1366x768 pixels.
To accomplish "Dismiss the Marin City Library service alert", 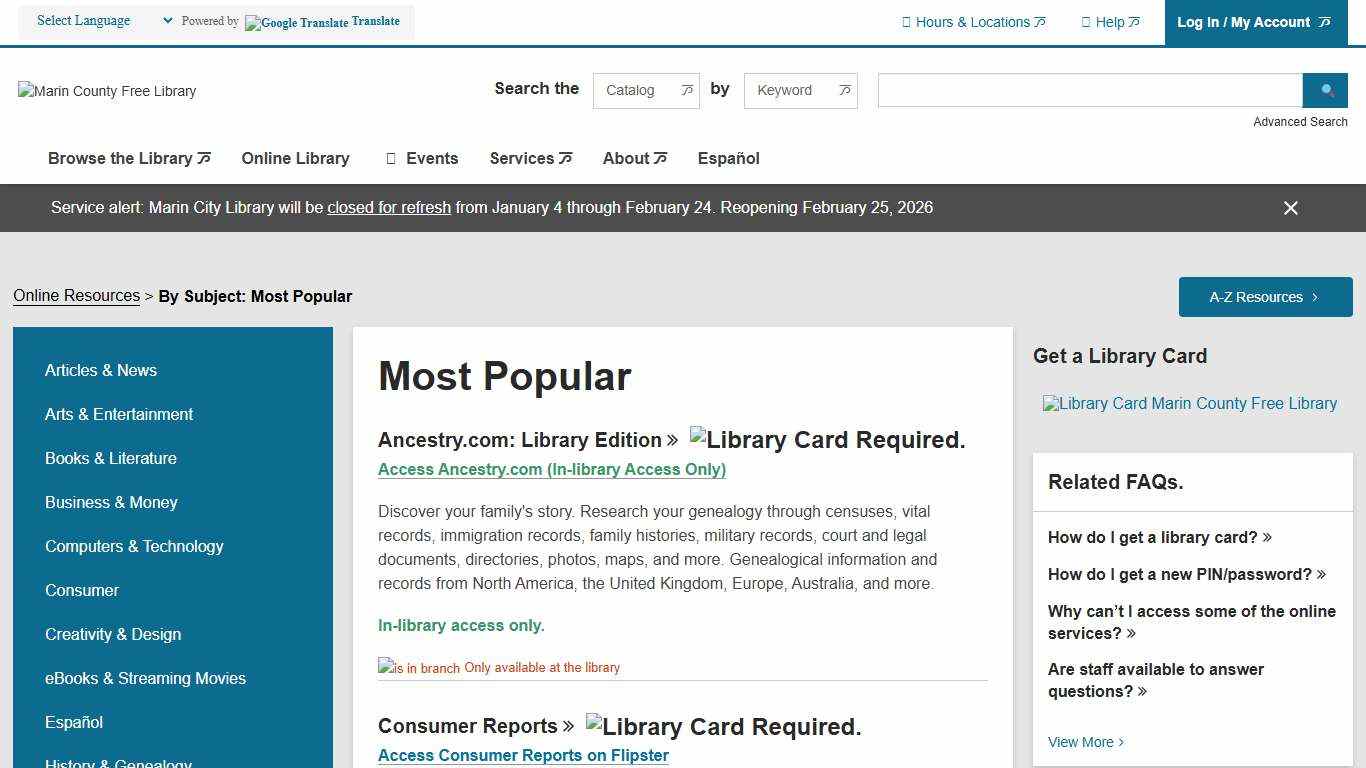I will (1290, 208).
